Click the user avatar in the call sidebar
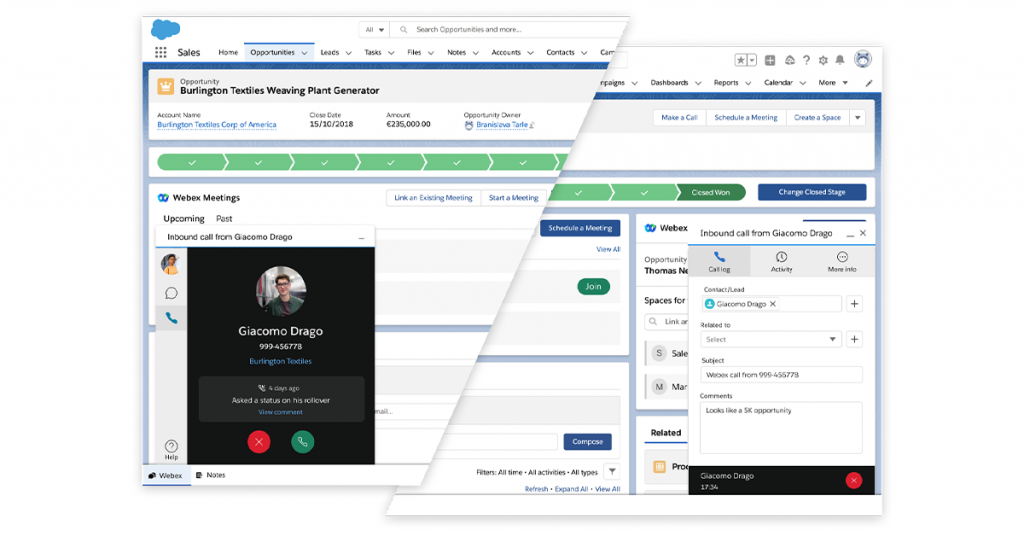The width and height of the screenshot is (1024, 536). (x=170, y=264)
